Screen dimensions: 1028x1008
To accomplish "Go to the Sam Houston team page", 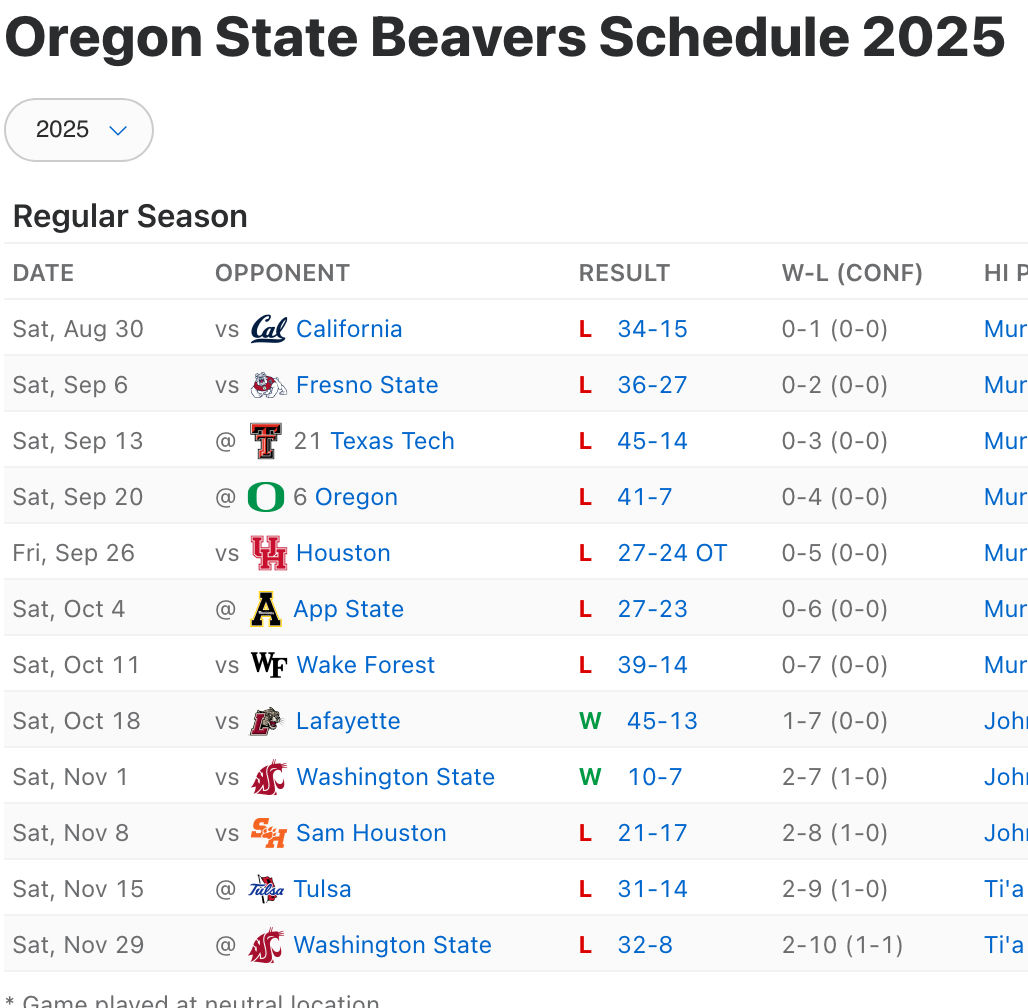I will click(x=371, y=833).
